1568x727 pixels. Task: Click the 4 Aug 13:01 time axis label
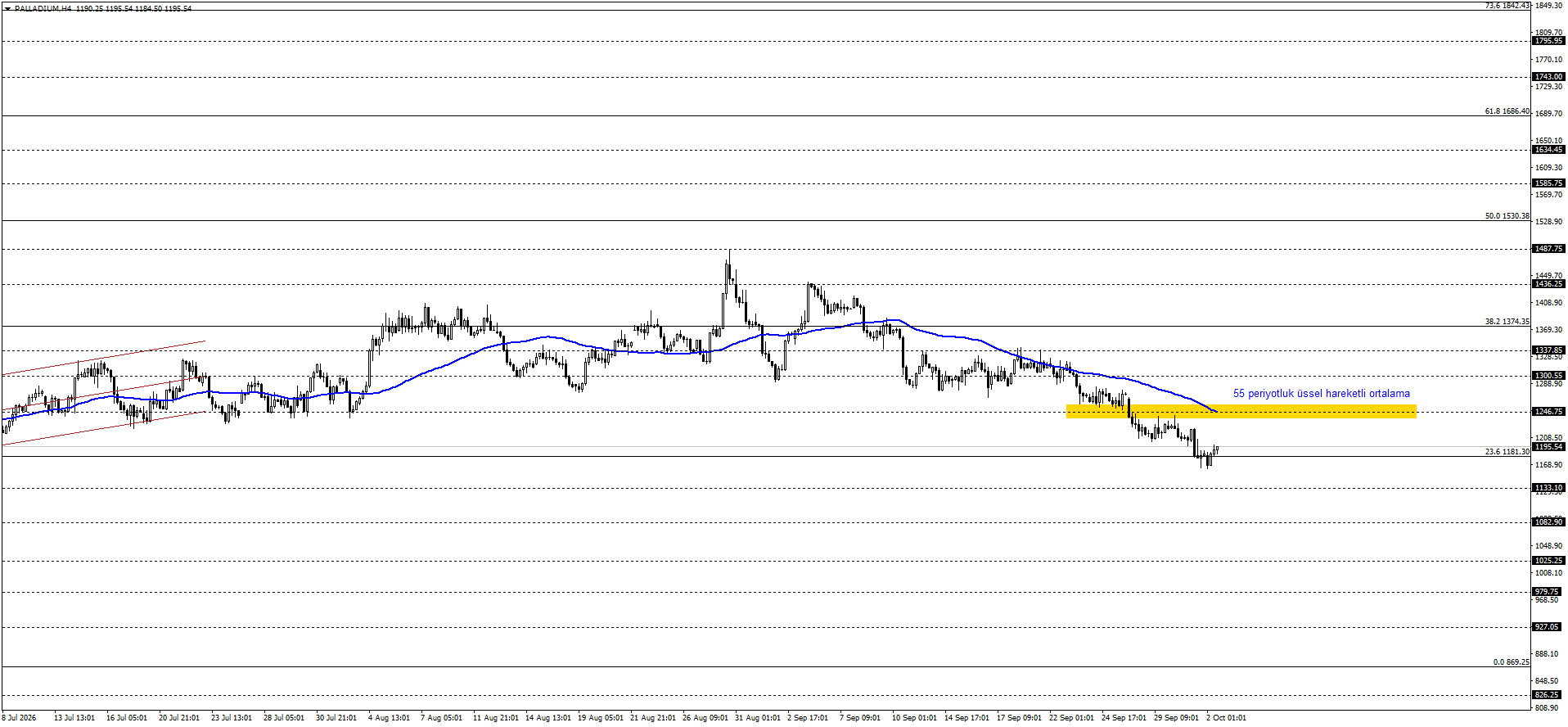(x=389, y=718)
